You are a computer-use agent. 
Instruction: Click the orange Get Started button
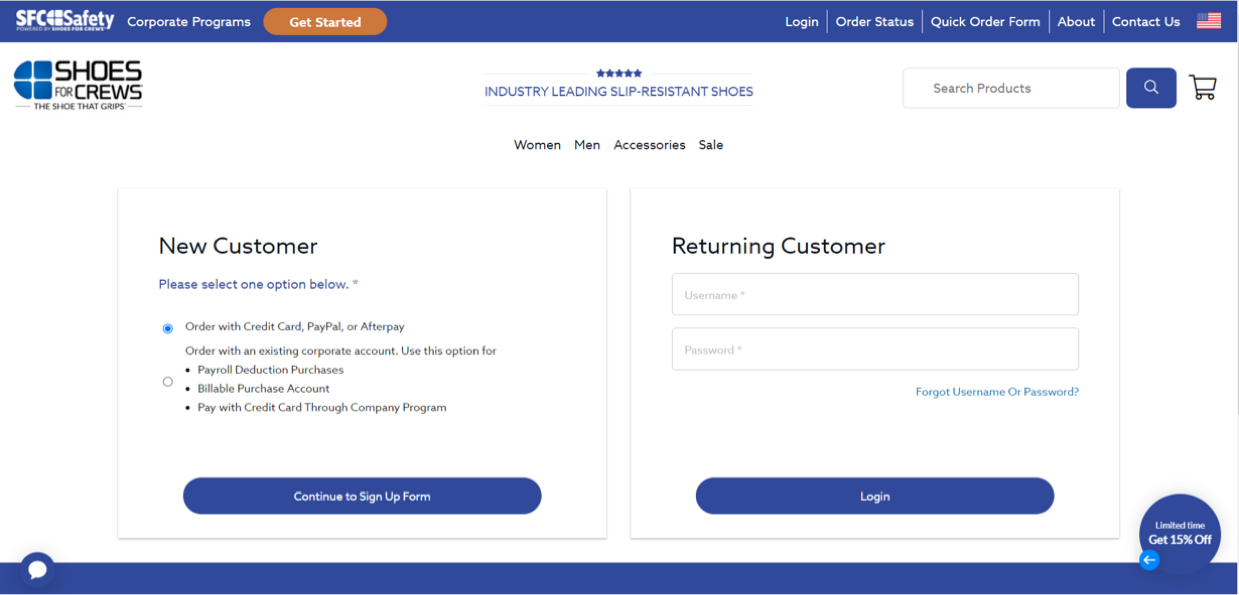pyautogui.click(x=325, y=21)
